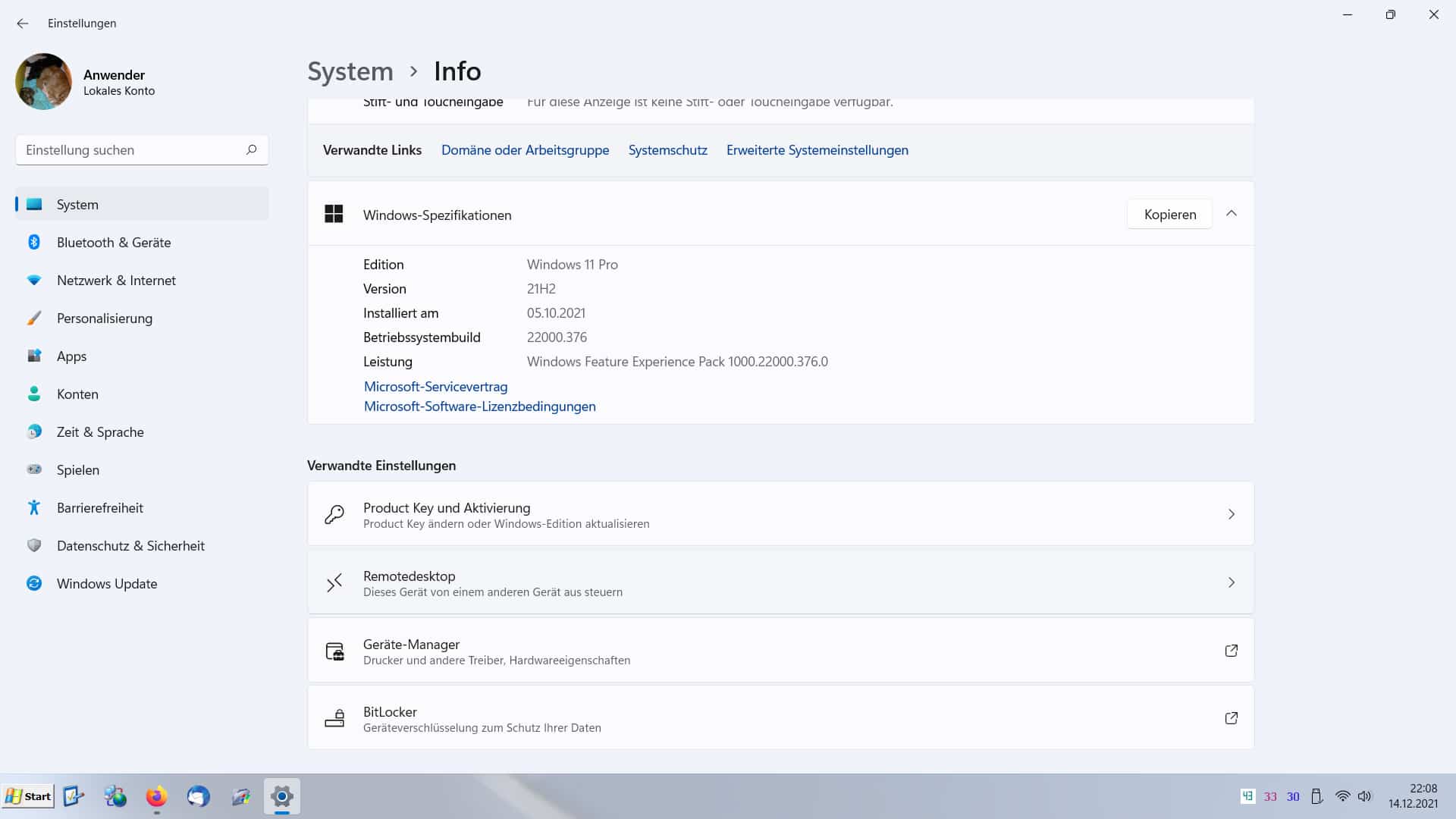Screen dimensions: 1456x819
Task: Click the Datenschutz & Sicherheit shield icon
Action: point(34,545)
